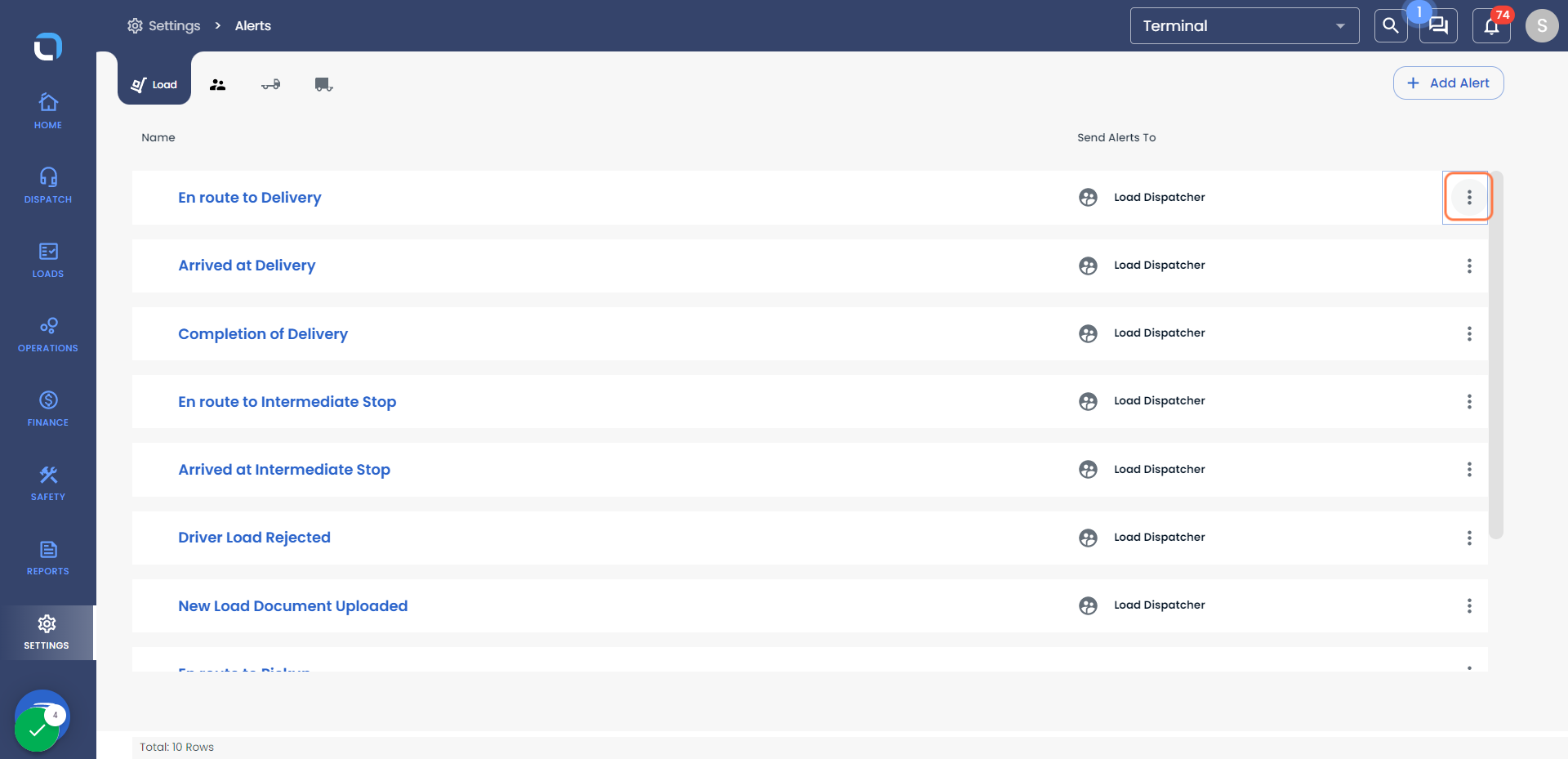Screen dimensions: 1568x759
Task: Click the Add Alert button
Action: pos(1448,83)
